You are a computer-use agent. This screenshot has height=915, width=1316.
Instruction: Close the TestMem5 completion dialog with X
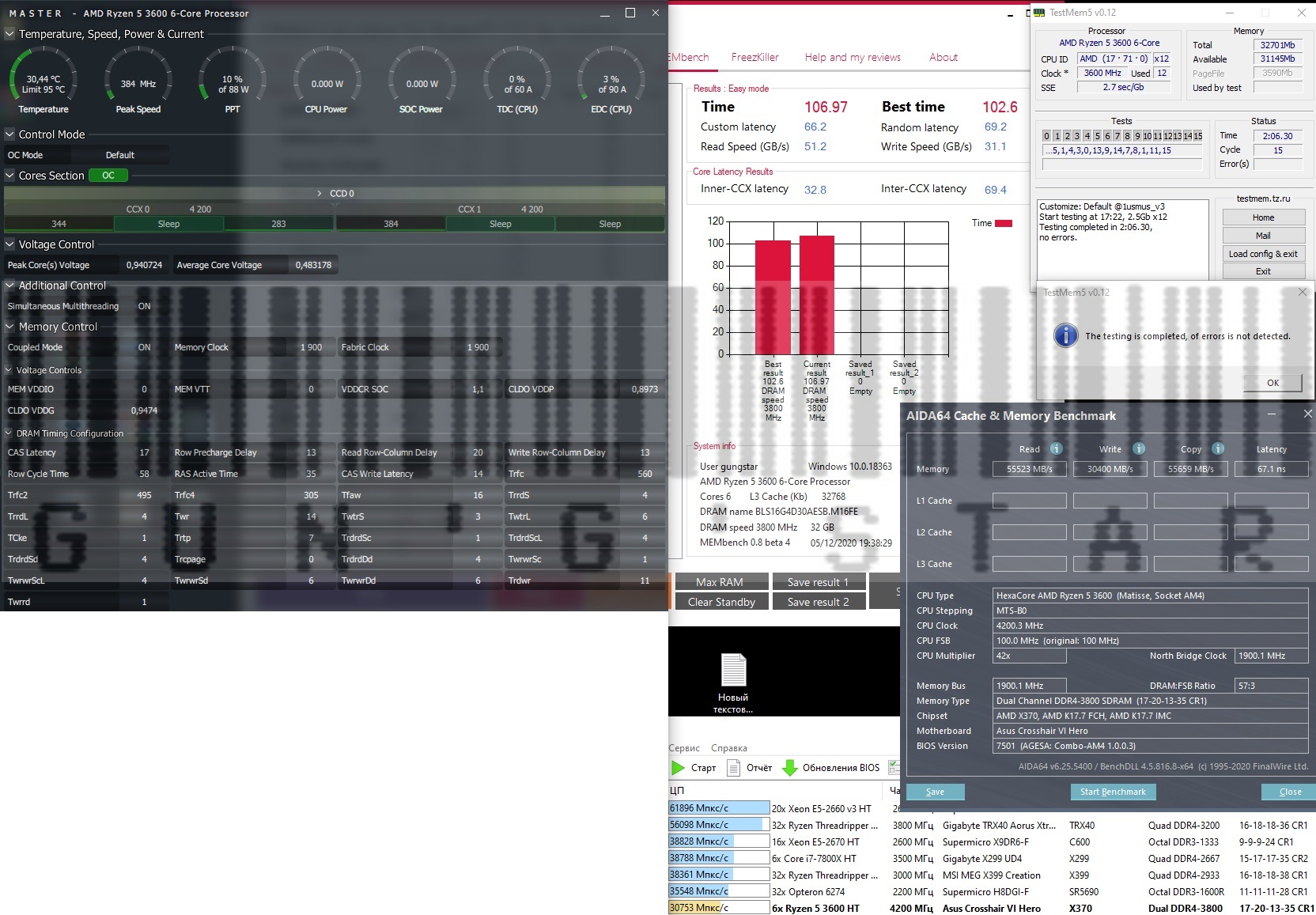(x=1303, y=292)
